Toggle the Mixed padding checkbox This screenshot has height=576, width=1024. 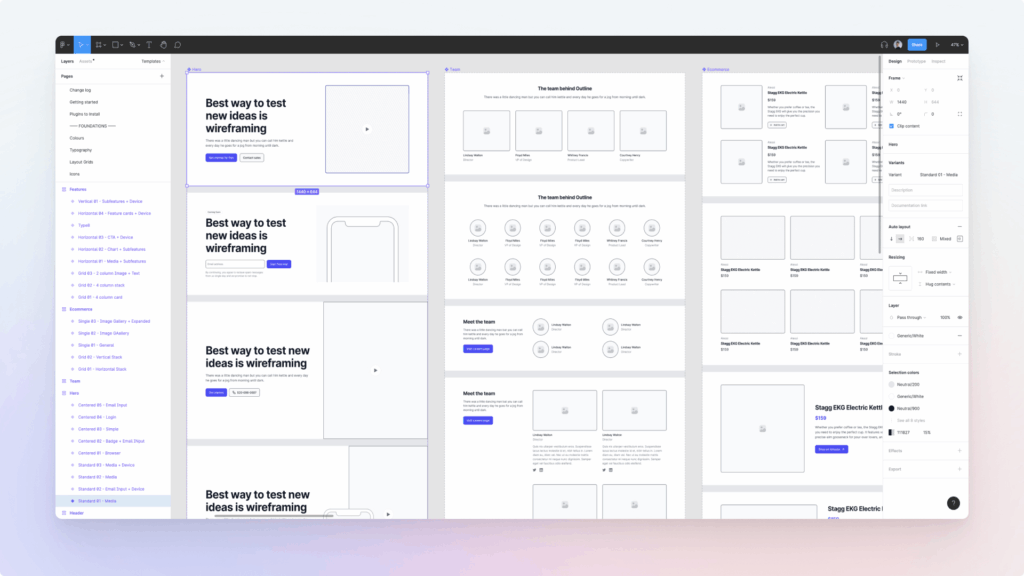(935, 239)
